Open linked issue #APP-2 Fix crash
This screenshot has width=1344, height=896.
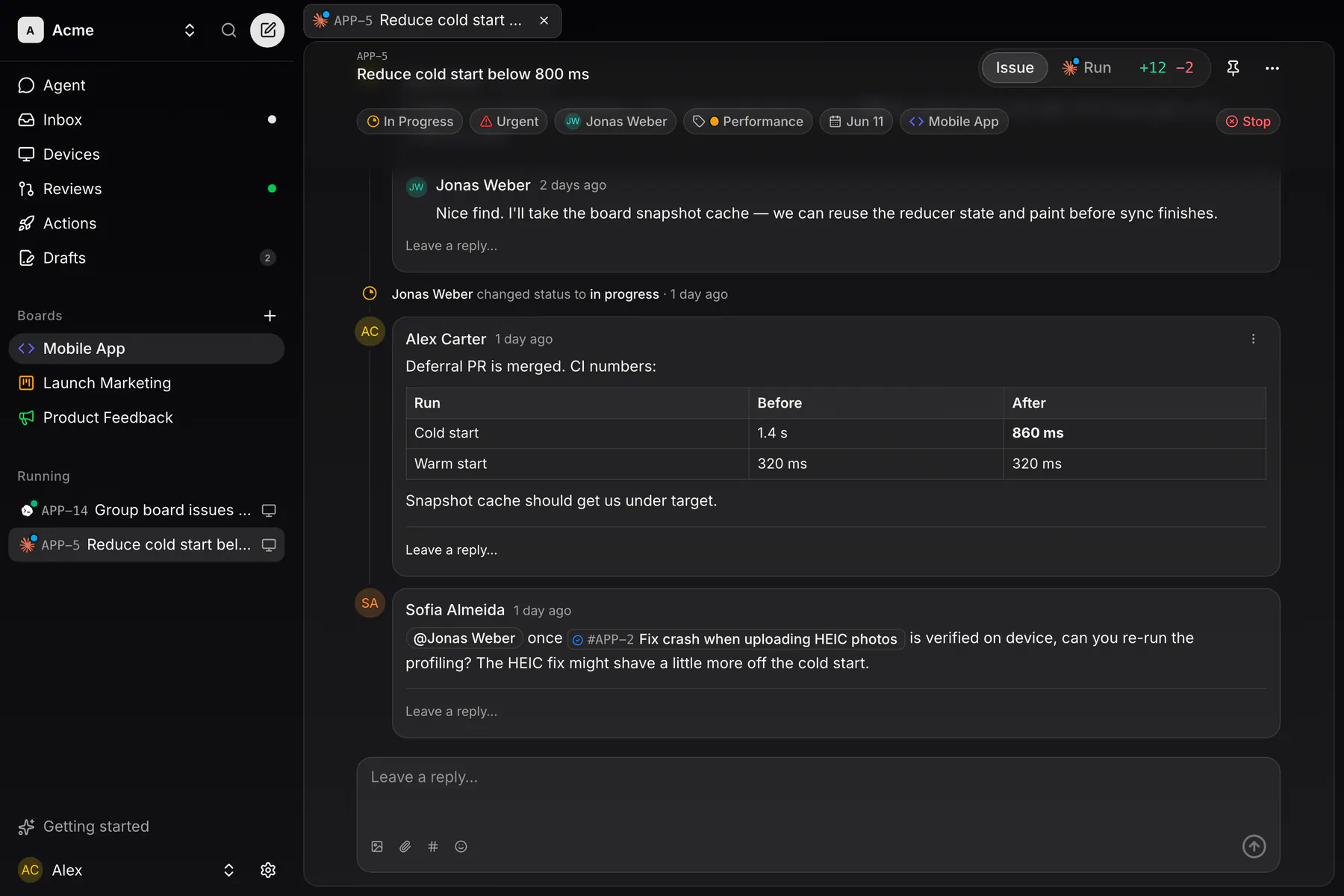pos(735,639)
